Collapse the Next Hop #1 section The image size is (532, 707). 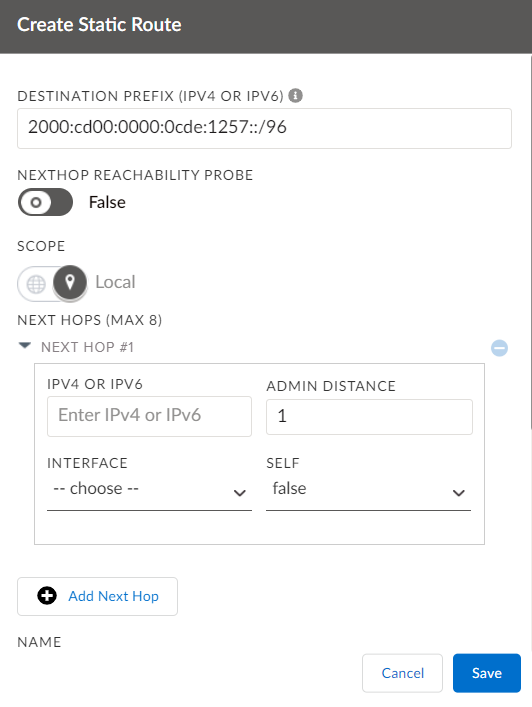[24, 346]
